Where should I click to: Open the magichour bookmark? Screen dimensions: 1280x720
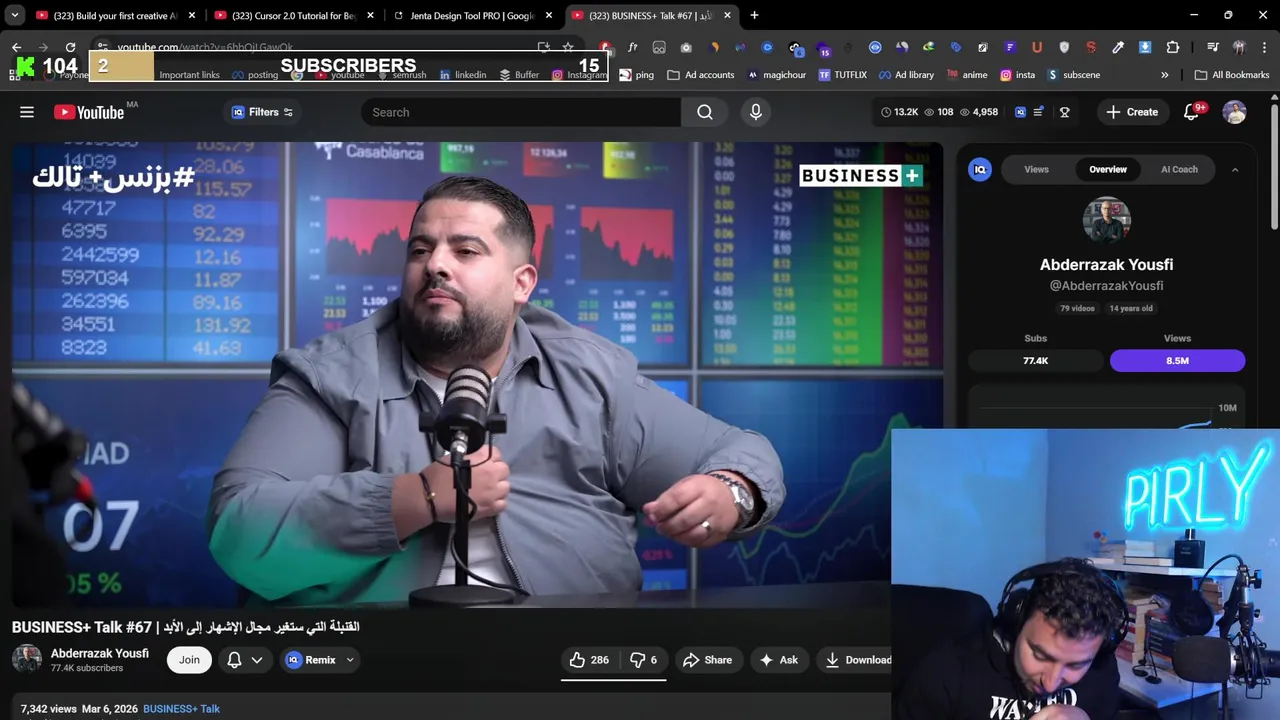(x=777, y=75)
